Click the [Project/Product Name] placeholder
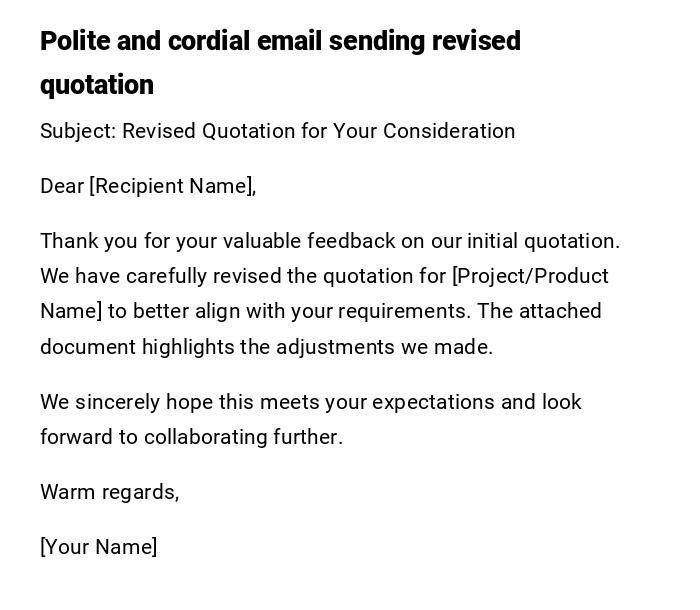The image size is (700, 610). [530, 276]
